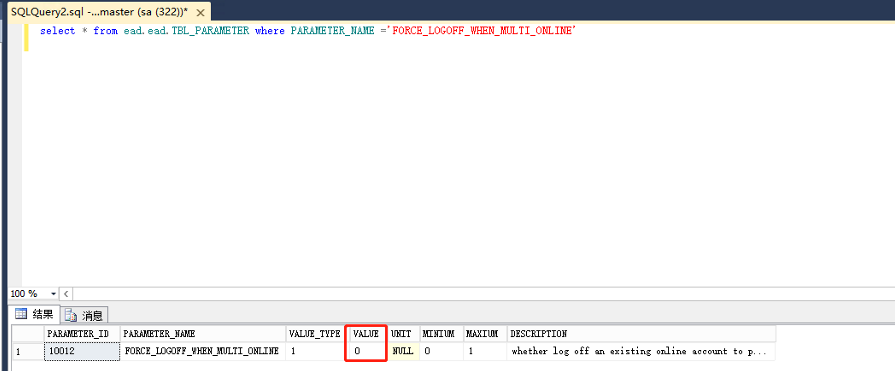The image size is (895, 371).
Task: Select row 1 via row header
Action: [x=28, y=351]
